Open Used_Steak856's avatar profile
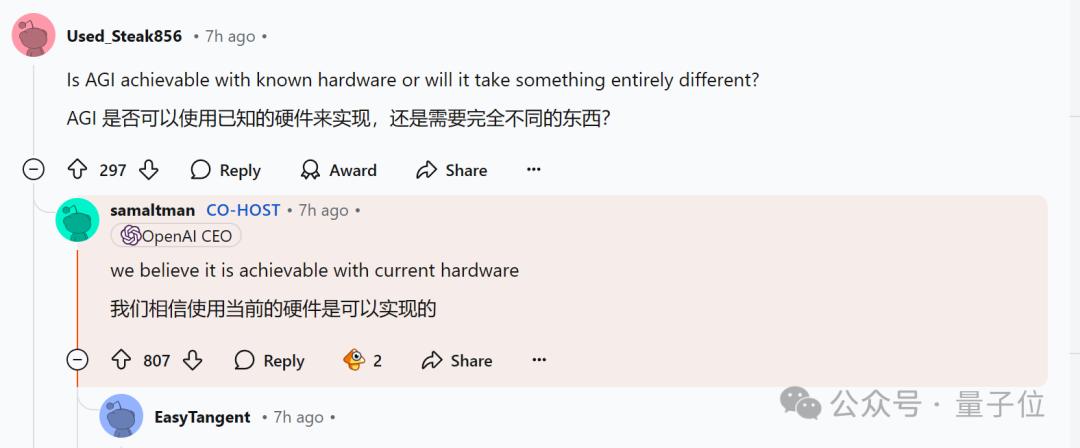Image resolution: width=1080 pixels, height=448 pixels. coord(33,36)
